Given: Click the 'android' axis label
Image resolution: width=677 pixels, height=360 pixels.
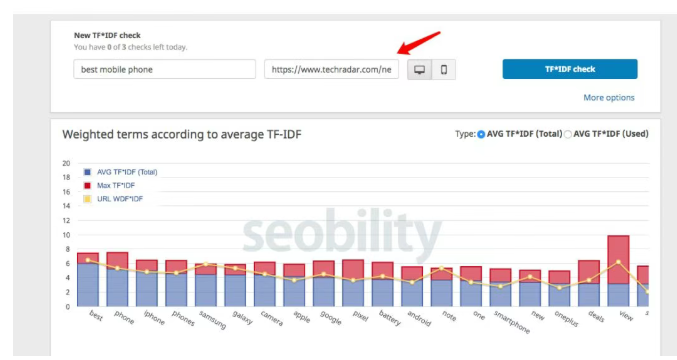Looking at the screenshot, I should click(419, 319).
